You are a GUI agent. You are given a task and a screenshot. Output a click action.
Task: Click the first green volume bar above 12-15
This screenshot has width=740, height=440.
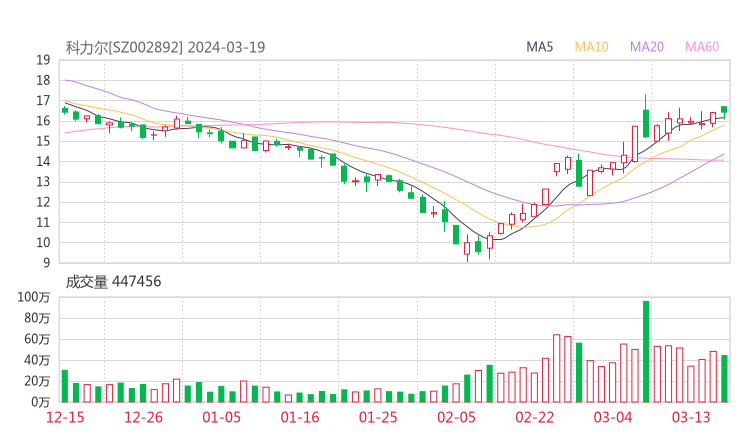[x=65, y=386]
